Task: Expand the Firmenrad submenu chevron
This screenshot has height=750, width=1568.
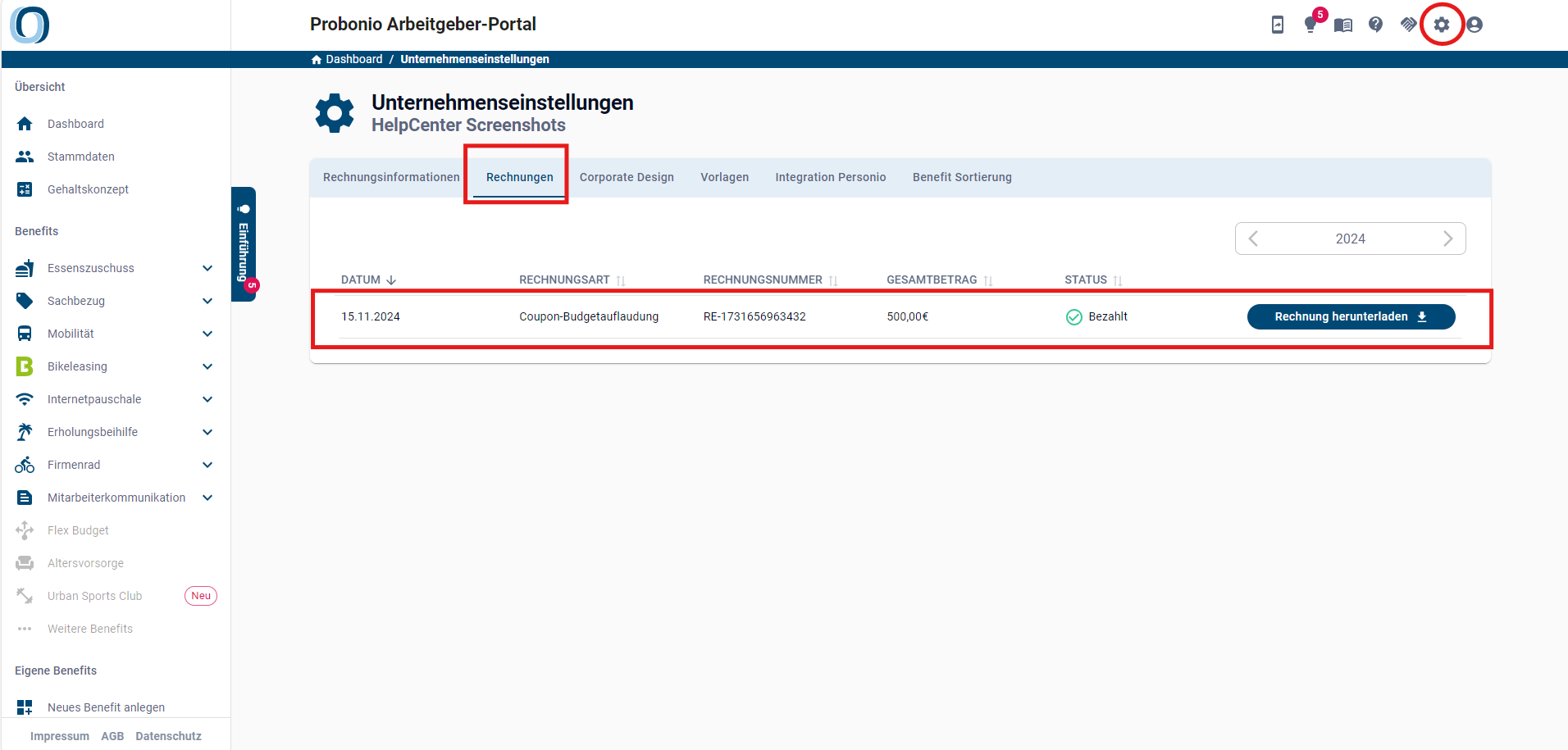Action: (x=207, y=465)
